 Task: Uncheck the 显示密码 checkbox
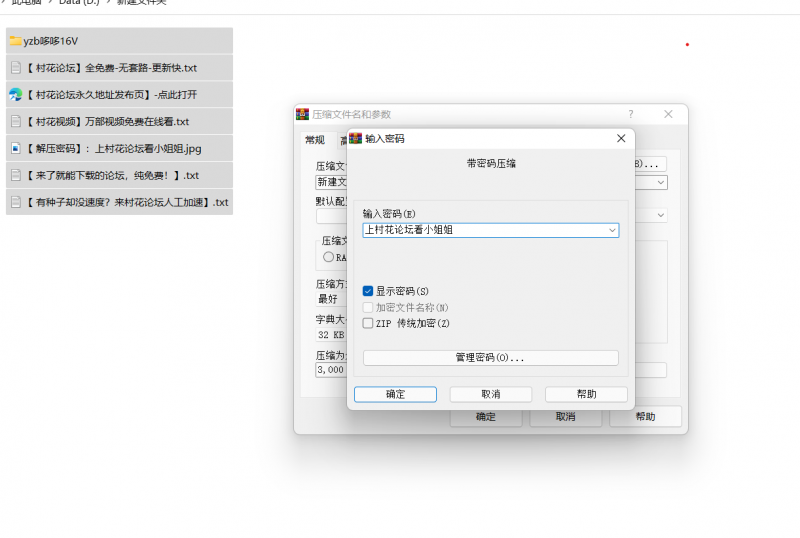click(368, 291)
